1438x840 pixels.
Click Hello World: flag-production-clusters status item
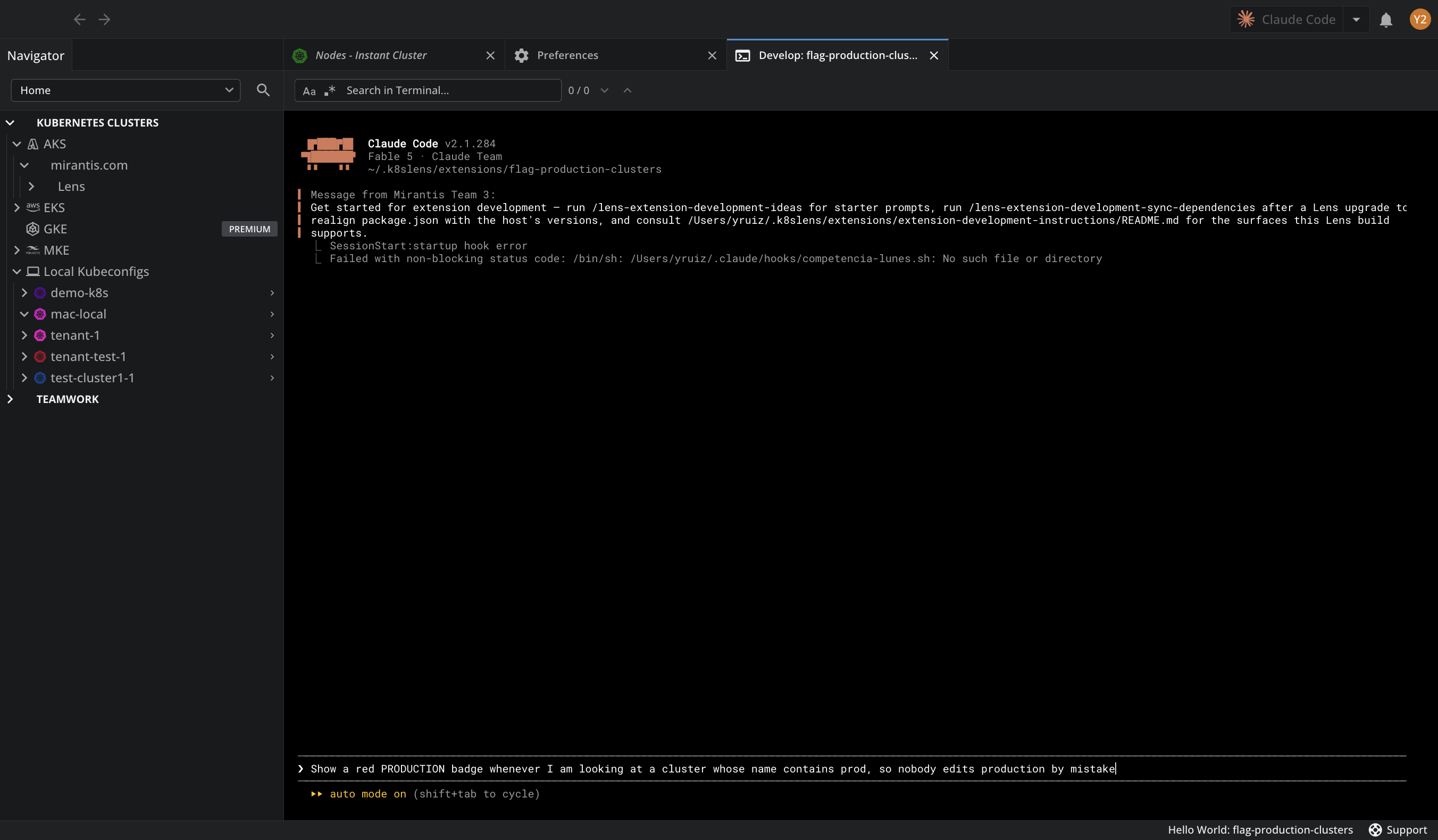[1260, 830]
